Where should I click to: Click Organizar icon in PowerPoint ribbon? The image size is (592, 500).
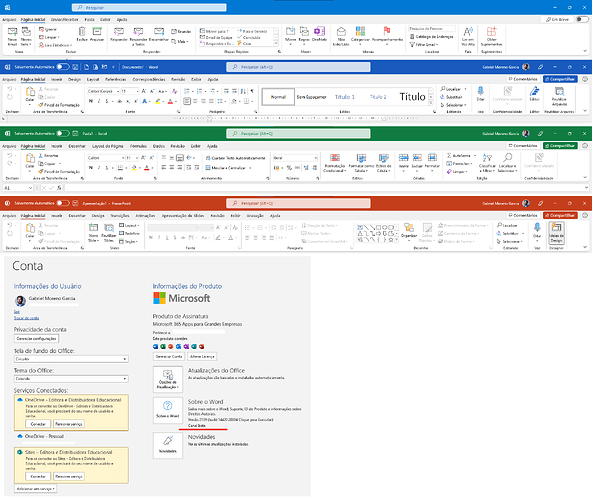(409, 228)
